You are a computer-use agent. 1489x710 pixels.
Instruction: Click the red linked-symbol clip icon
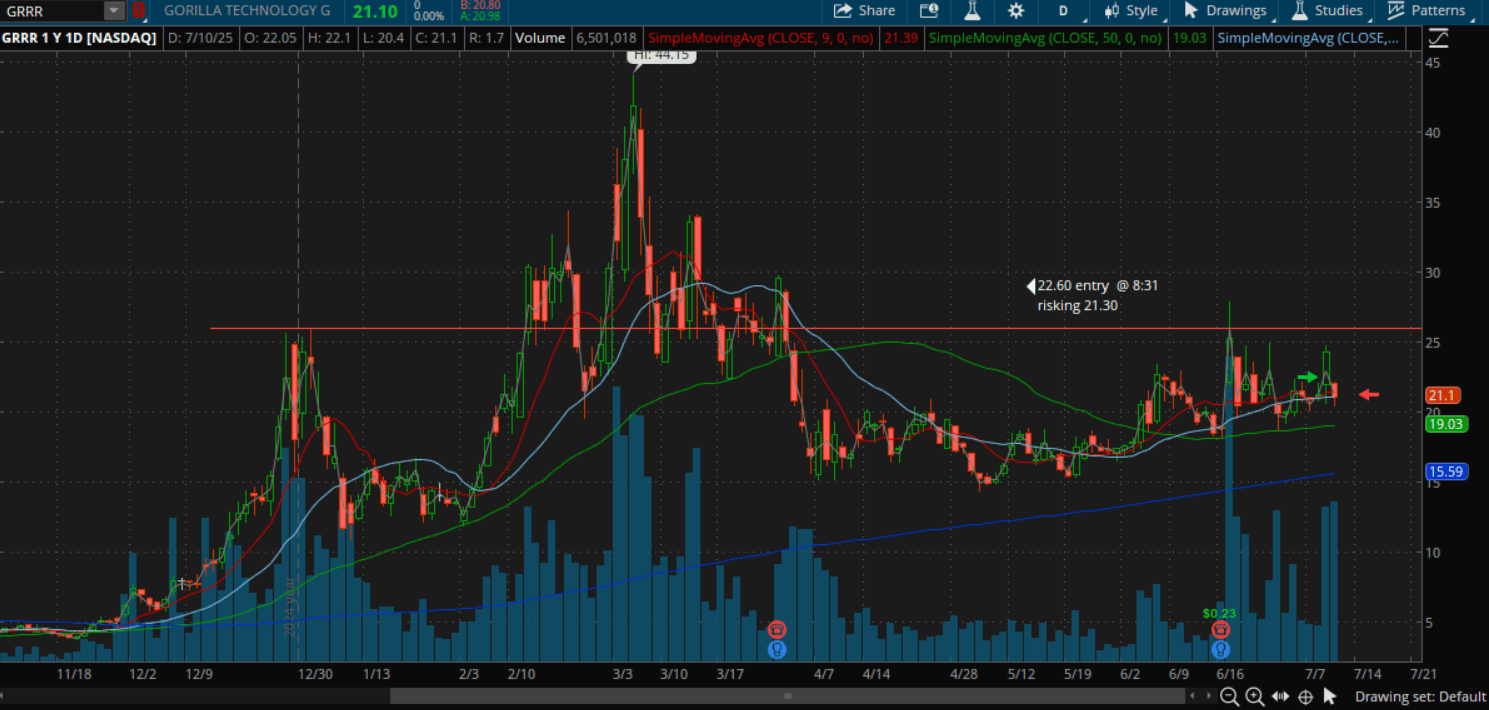point(139,11)
